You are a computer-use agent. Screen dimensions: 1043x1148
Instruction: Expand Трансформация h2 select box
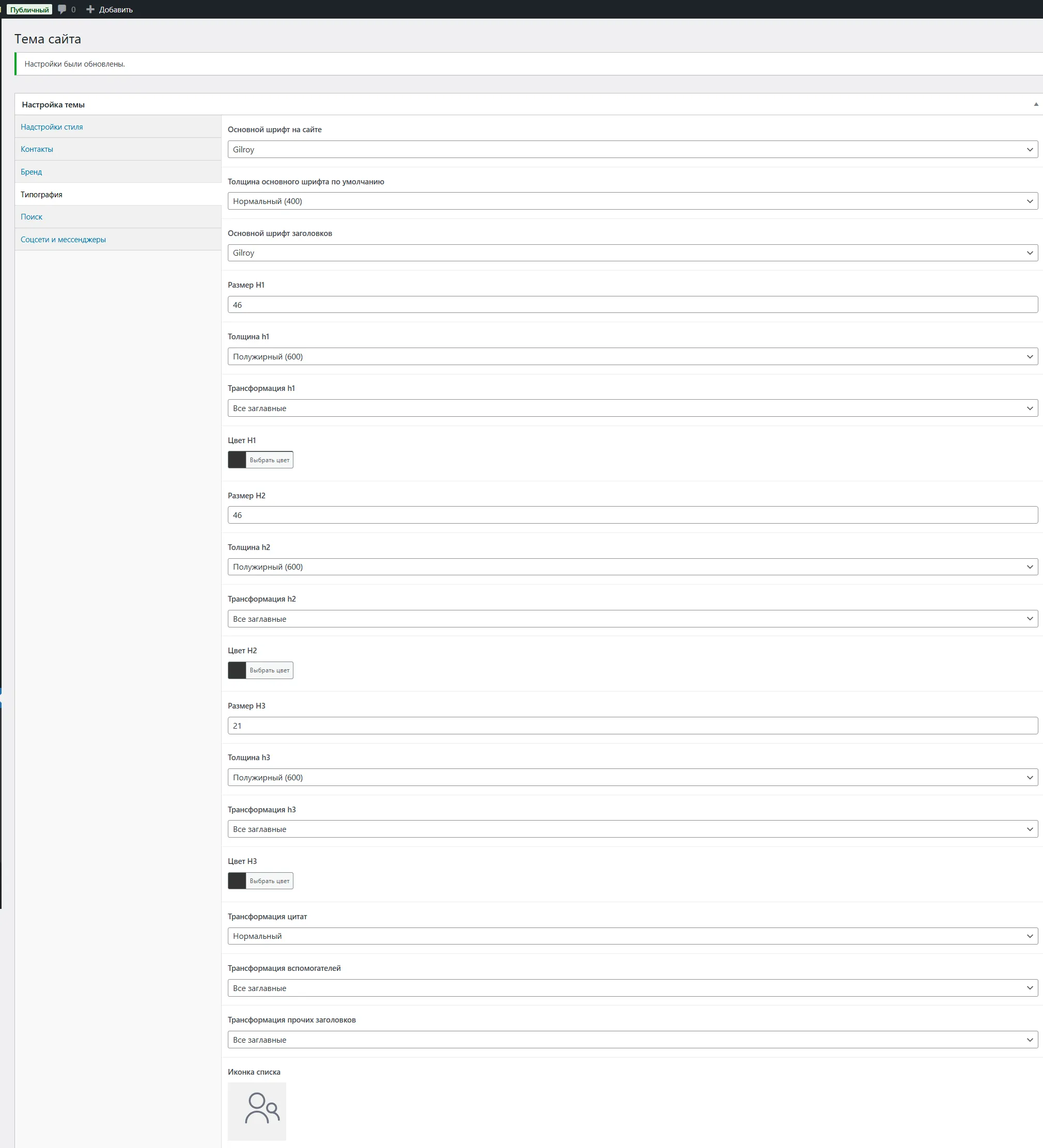pos(632,619)
